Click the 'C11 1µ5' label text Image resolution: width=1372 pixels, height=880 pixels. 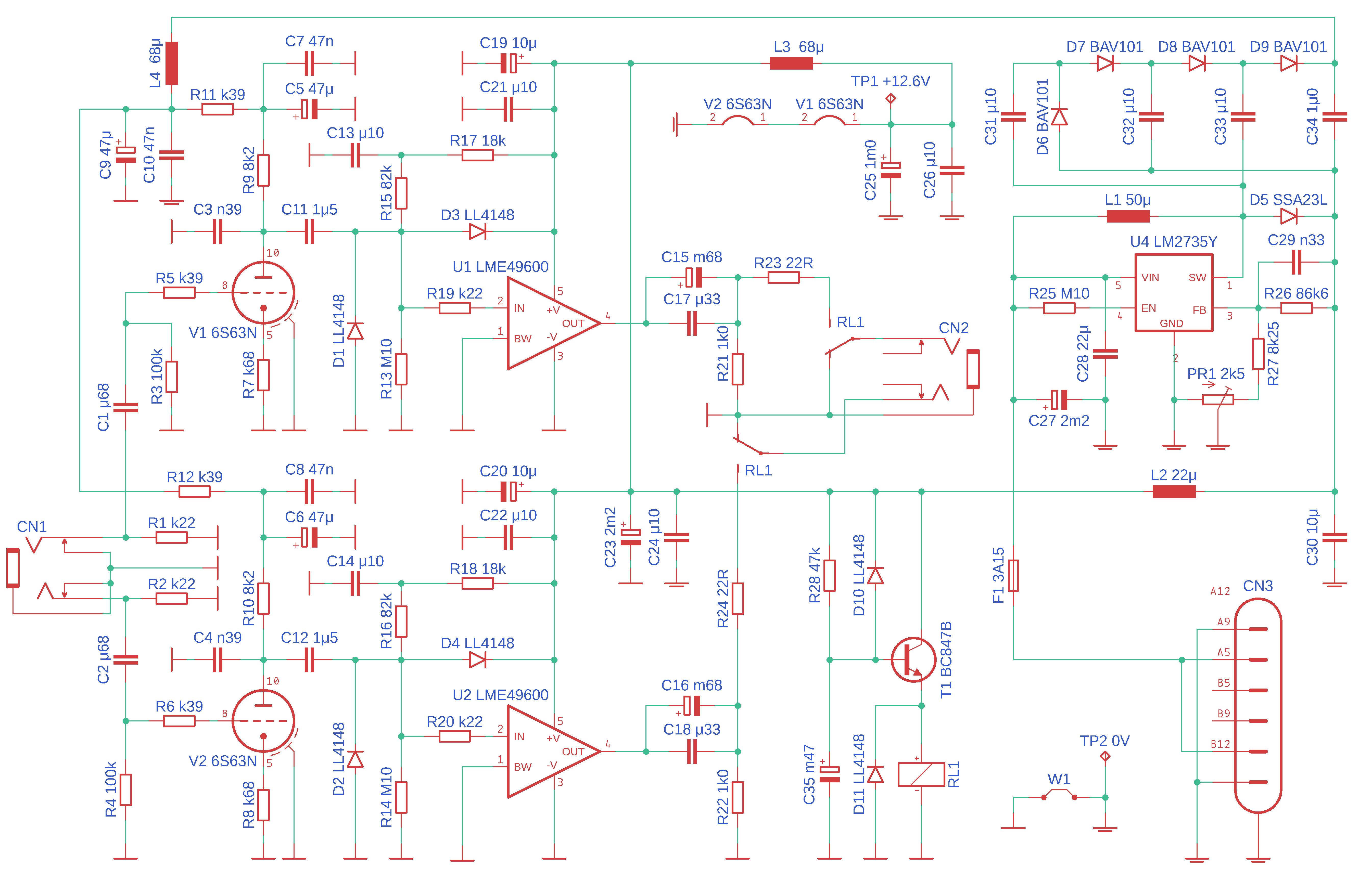pyautogui.click(x=309, y=210)
